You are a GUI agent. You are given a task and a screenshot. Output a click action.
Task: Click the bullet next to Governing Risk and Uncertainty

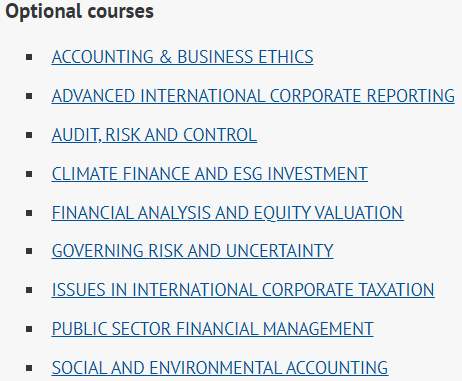(29, 251)
